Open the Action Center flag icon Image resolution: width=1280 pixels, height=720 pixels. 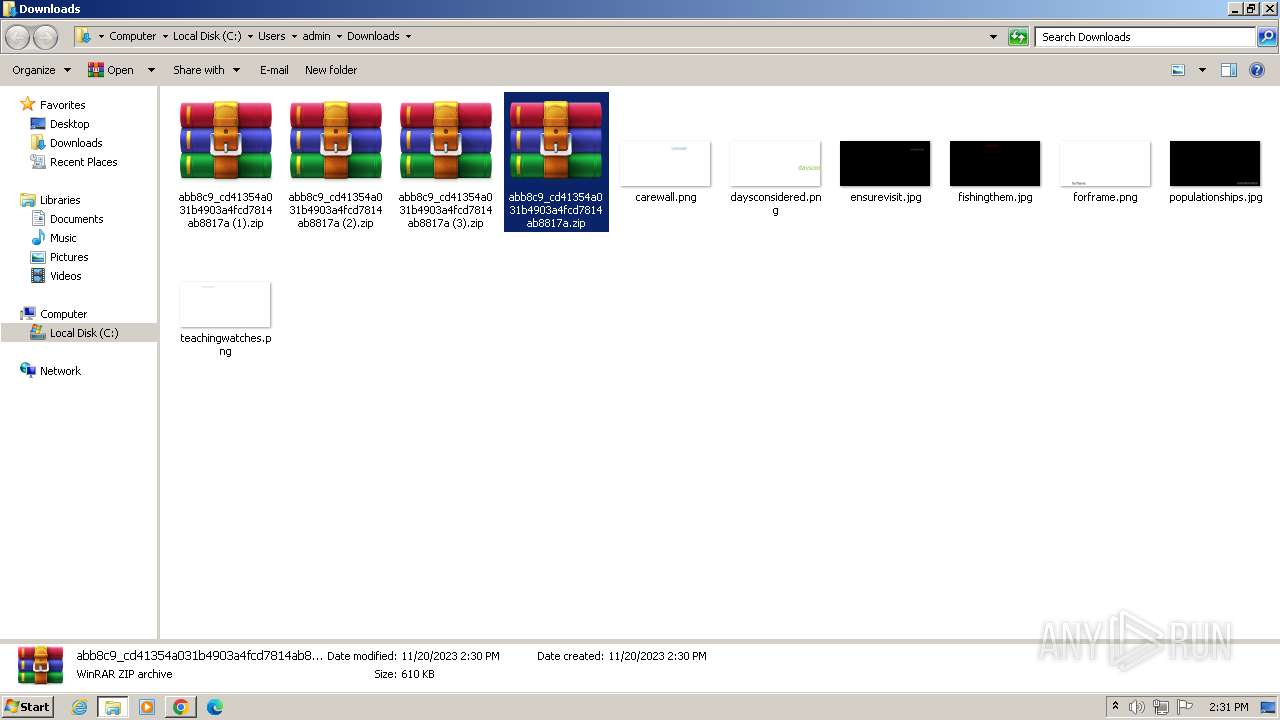click(1185, 707)
